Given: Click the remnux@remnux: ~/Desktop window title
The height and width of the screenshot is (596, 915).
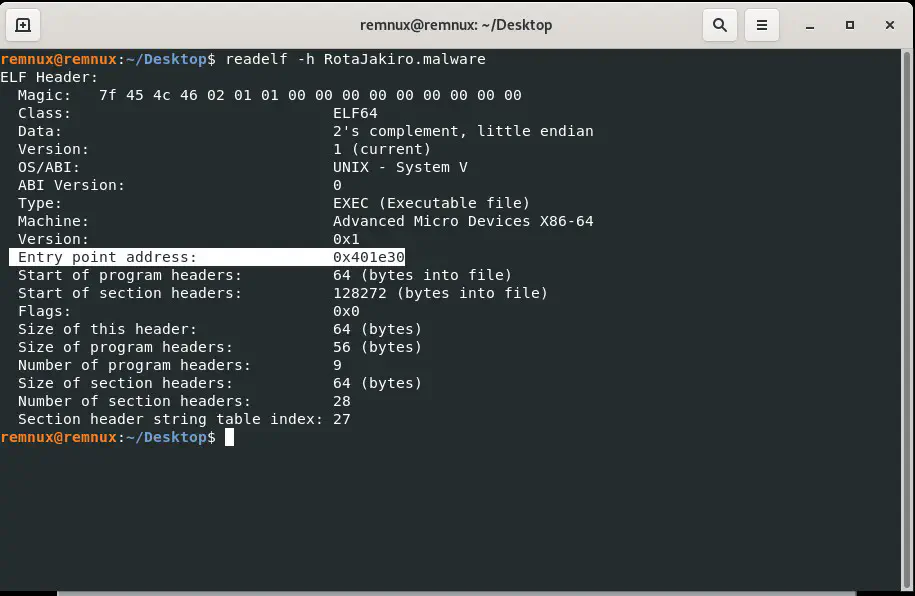Looking at the screenshot, I should point(456,25).
